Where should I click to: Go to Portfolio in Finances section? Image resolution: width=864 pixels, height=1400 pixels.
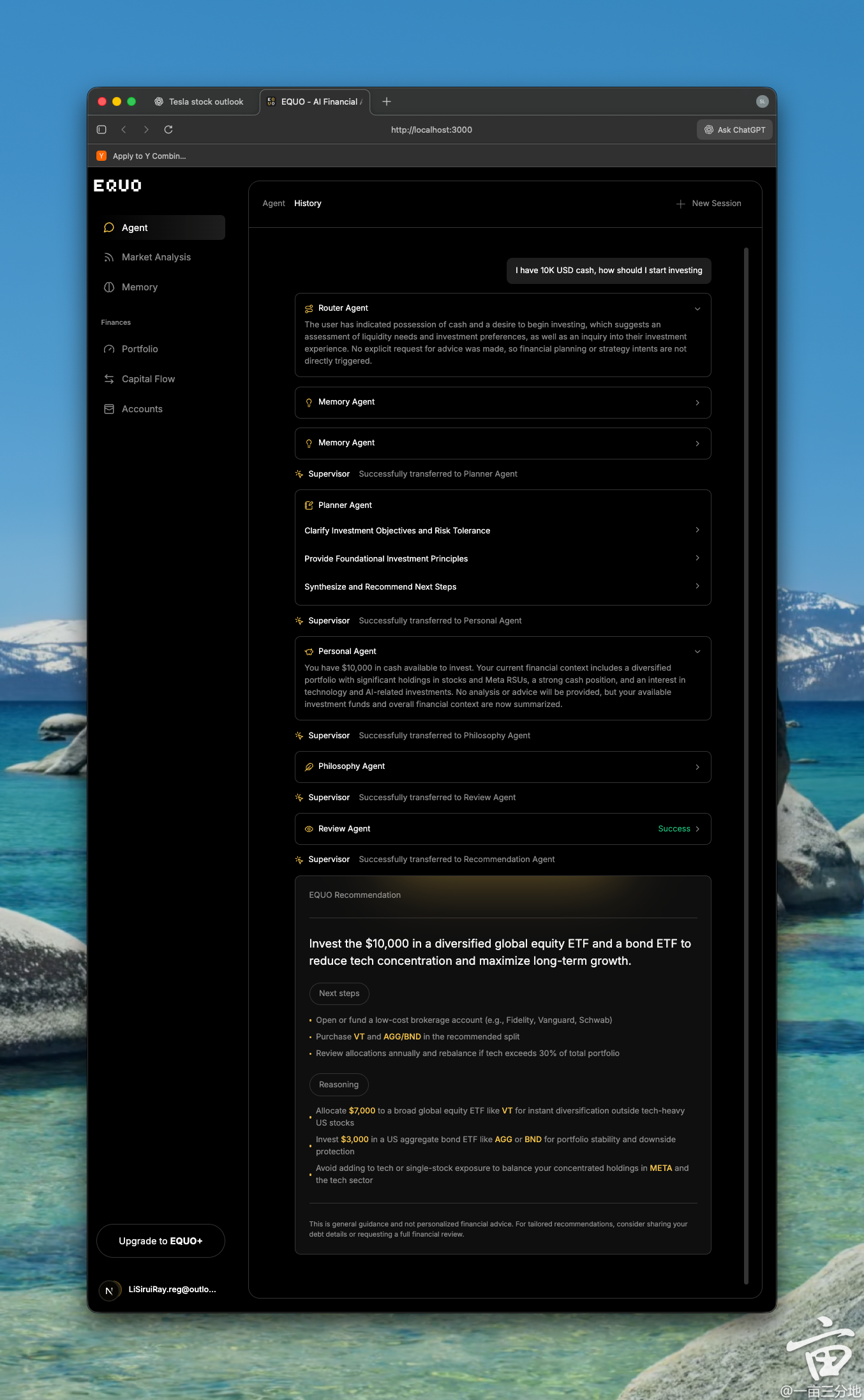[139, 349]
